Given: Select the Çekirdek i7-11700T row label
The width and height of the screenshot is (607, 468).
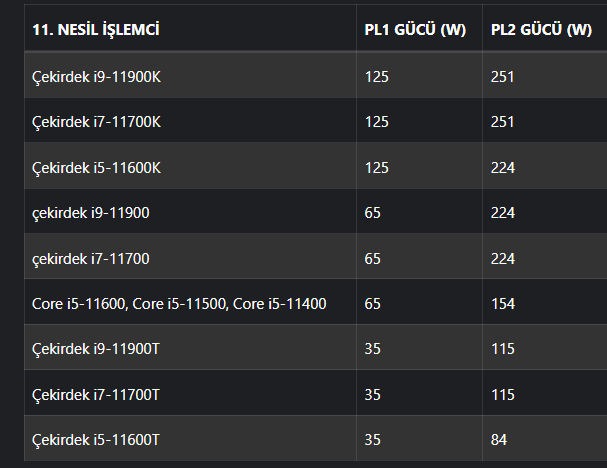Looking at the screenshot, I should click(x=96, y=394).
